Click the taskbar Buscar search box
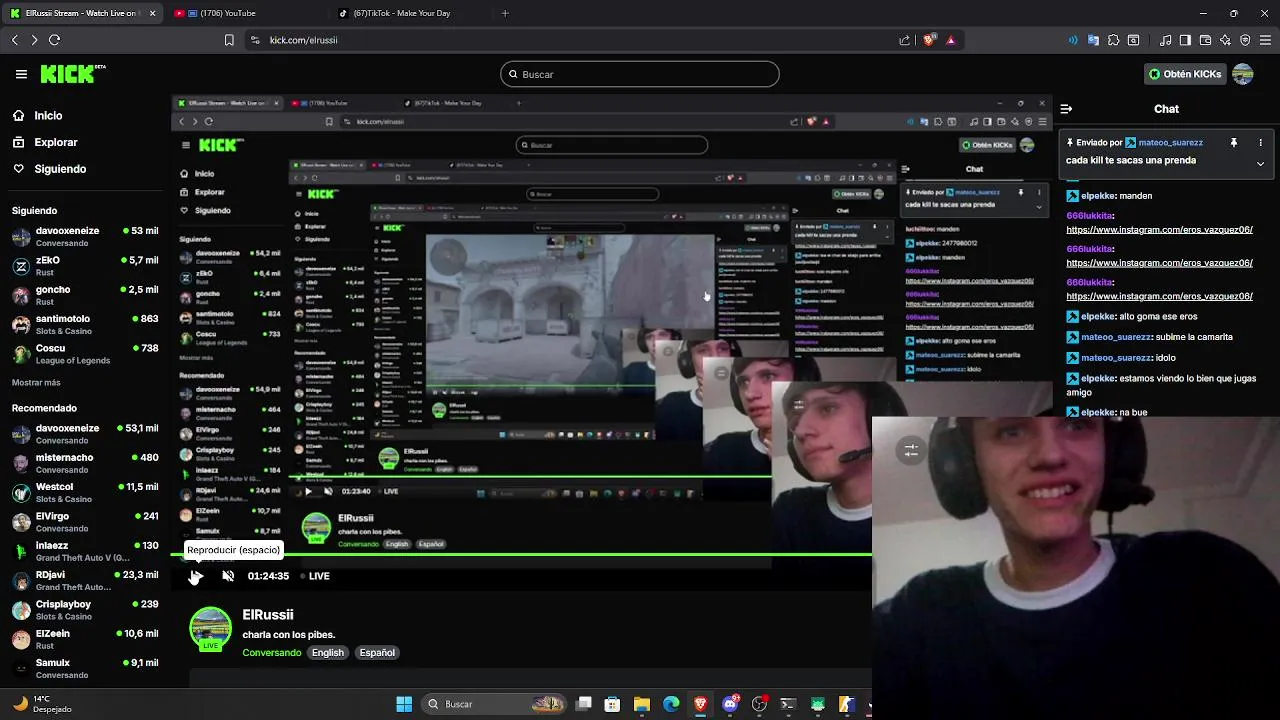 [x=494, y=704]
